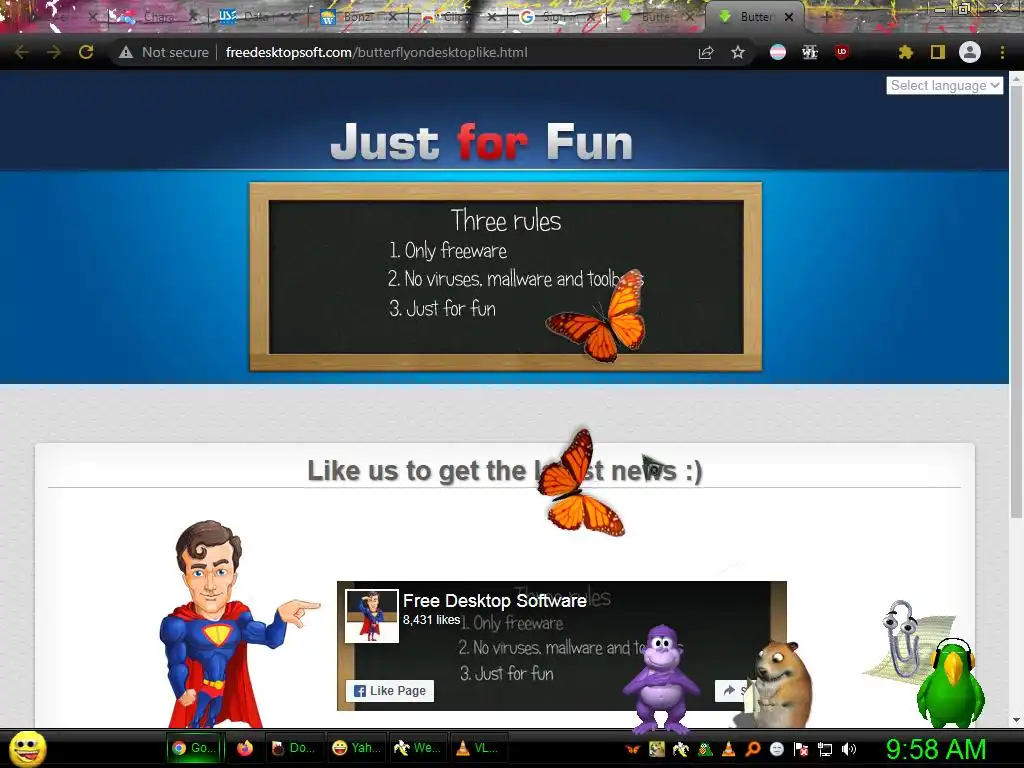The height and width of the screenshot is (768, 1024).
Task: Click the Just for Fun header logo
Action: click(481, 142)
